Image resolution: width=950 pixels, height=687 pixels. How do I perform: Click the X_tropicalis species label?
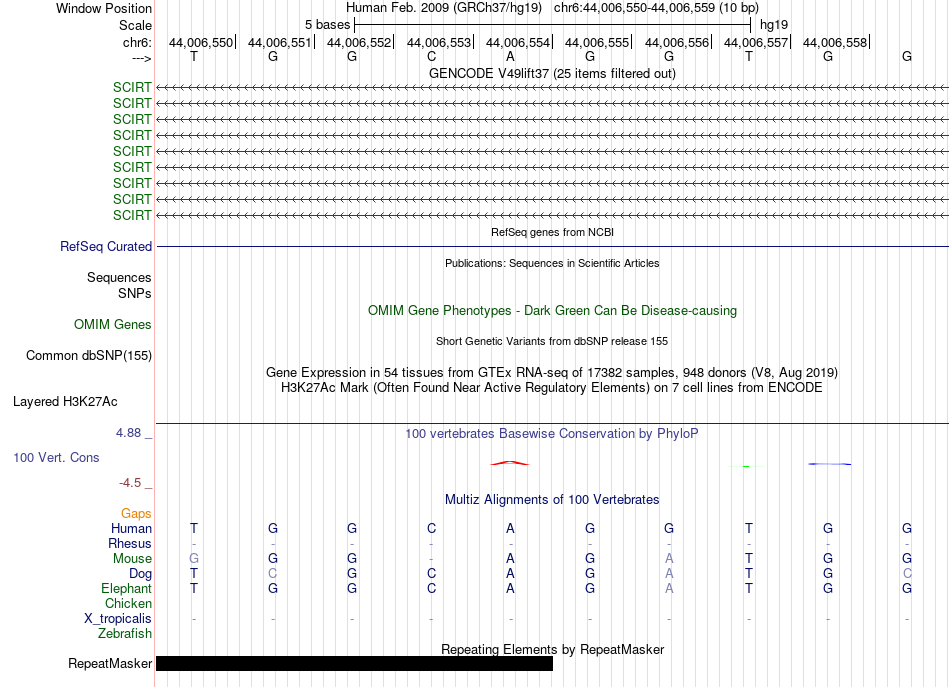[118, 619]
